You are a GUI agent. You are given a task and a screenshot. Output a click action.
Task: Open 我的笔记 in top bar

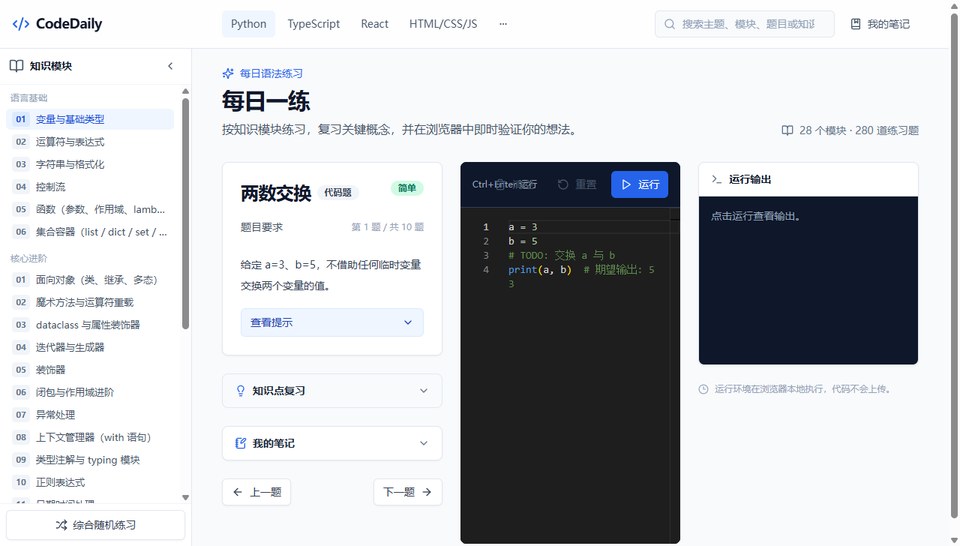point(880,24)
